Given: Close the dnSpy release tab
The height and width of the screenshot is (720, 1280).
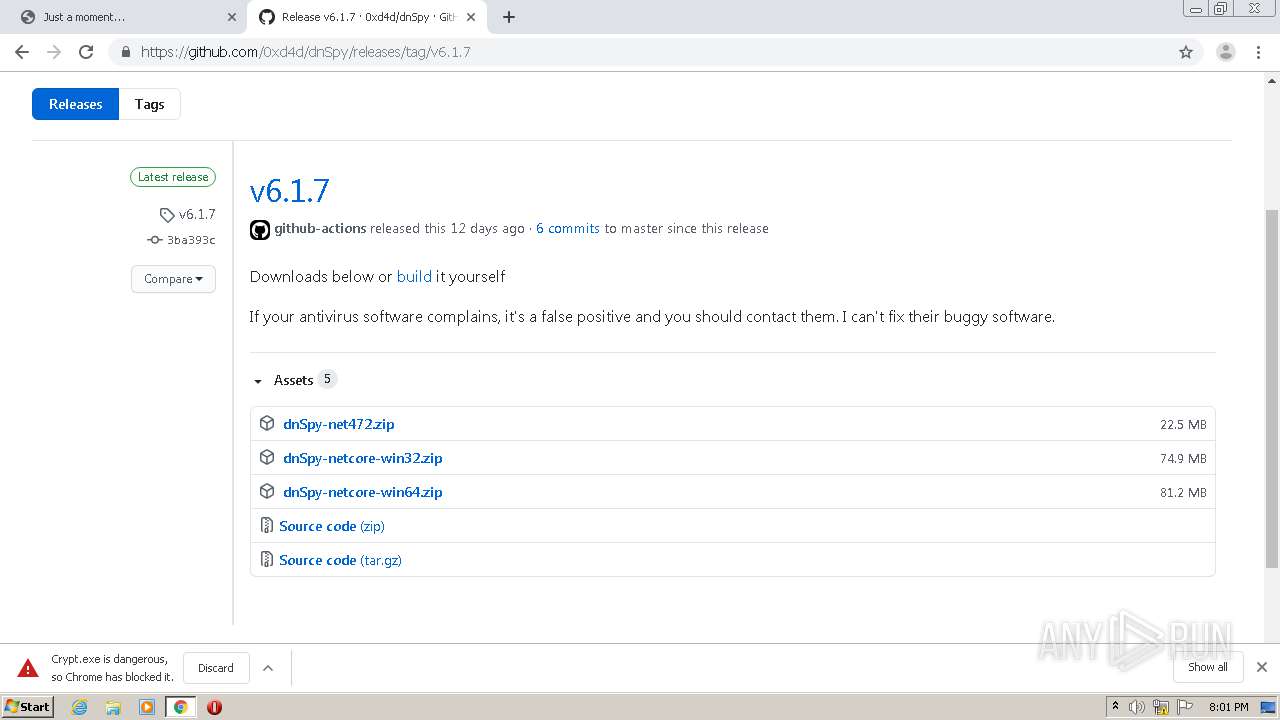Looking at the screenshot, I should [470, 17].
